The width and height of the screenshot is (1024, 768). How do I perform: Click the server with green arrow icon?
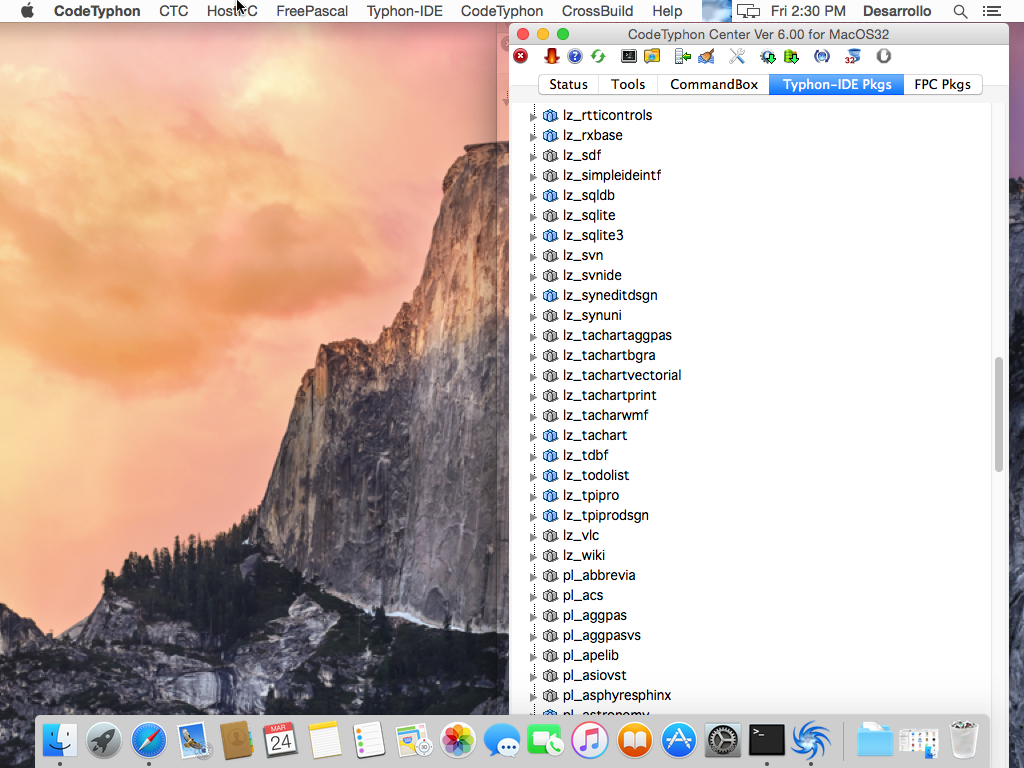coord(683,57)
